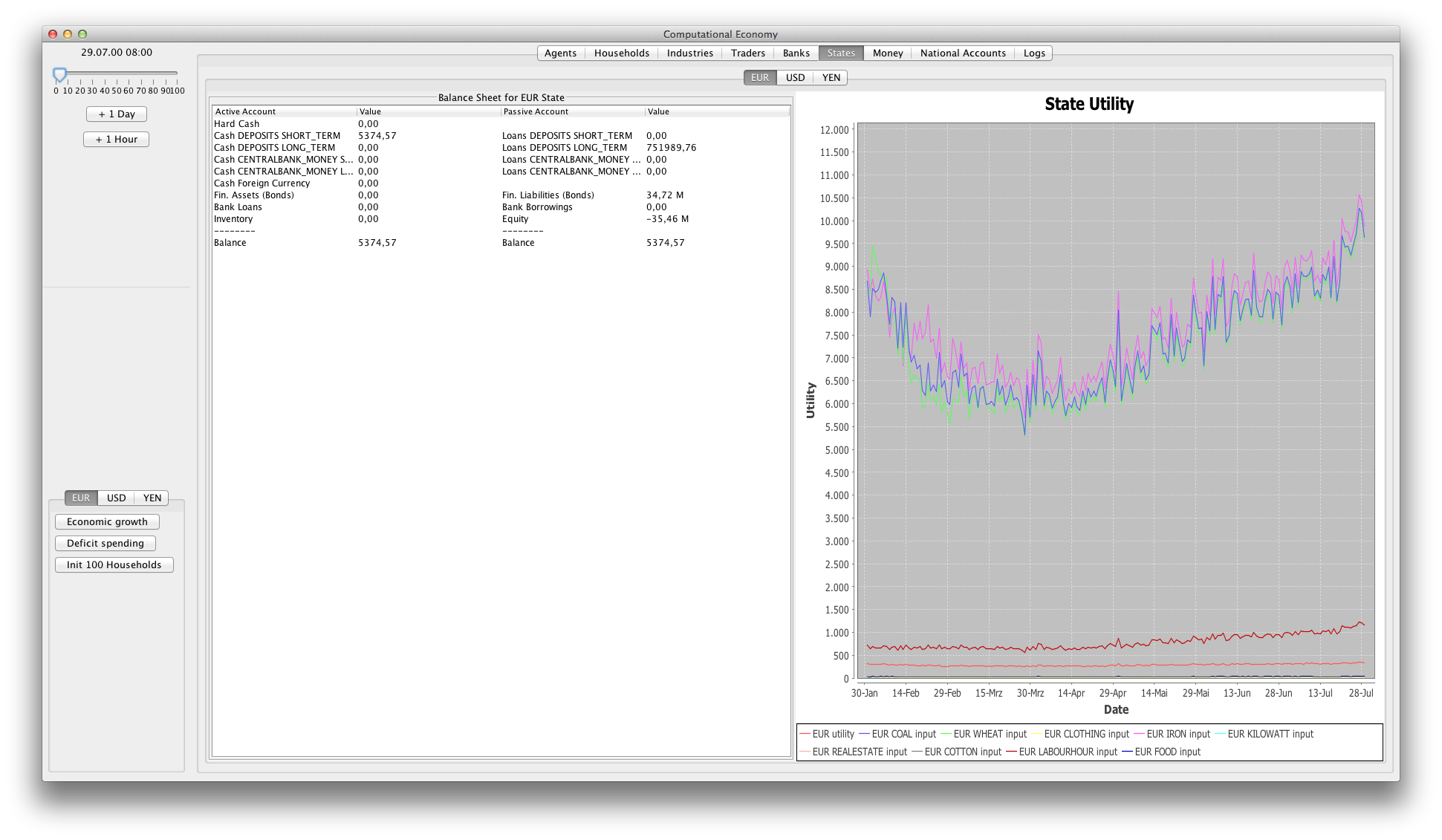Click the Economic growth button
Screen dimensions: 1442x840
coord(107,521)
